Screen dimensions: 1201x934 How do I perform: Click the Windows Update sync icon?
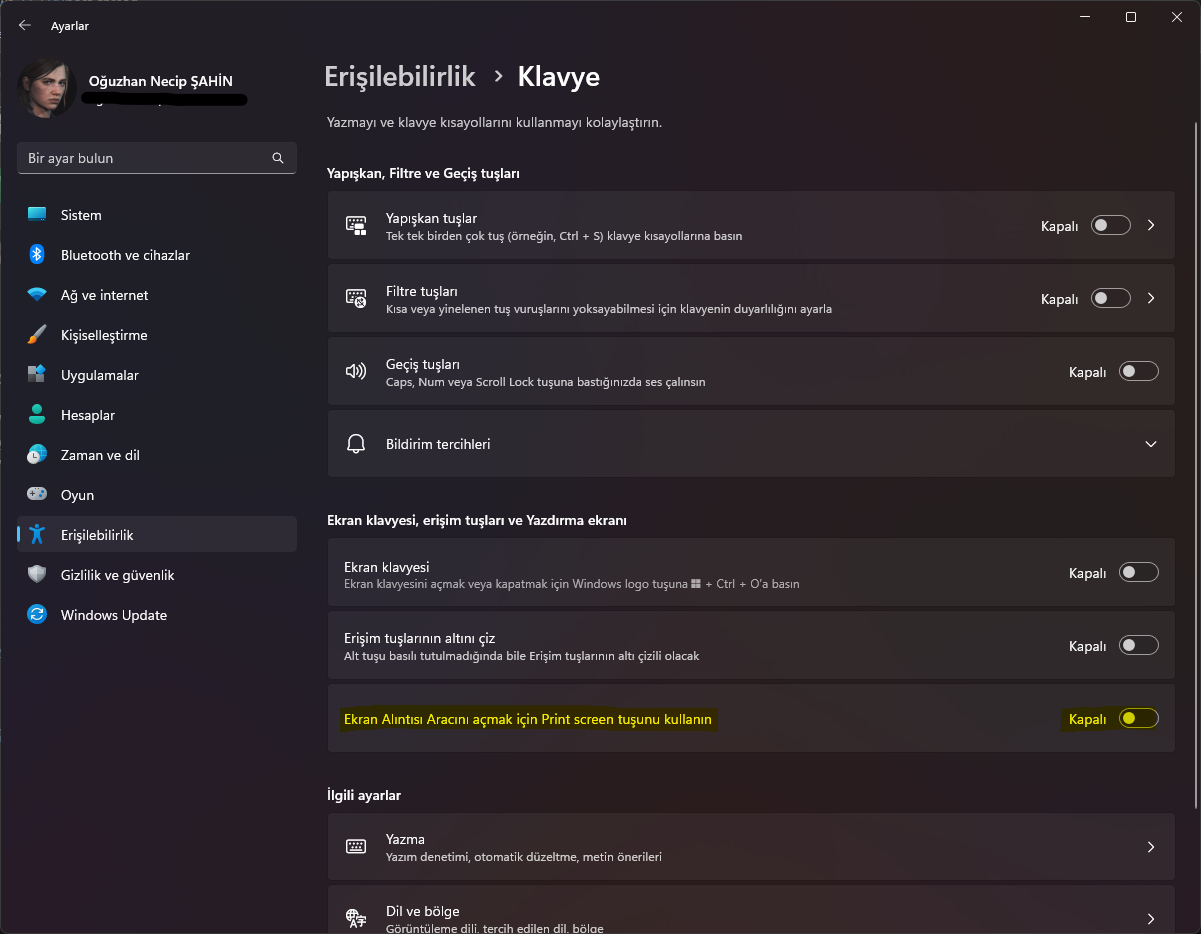[37, 615]
